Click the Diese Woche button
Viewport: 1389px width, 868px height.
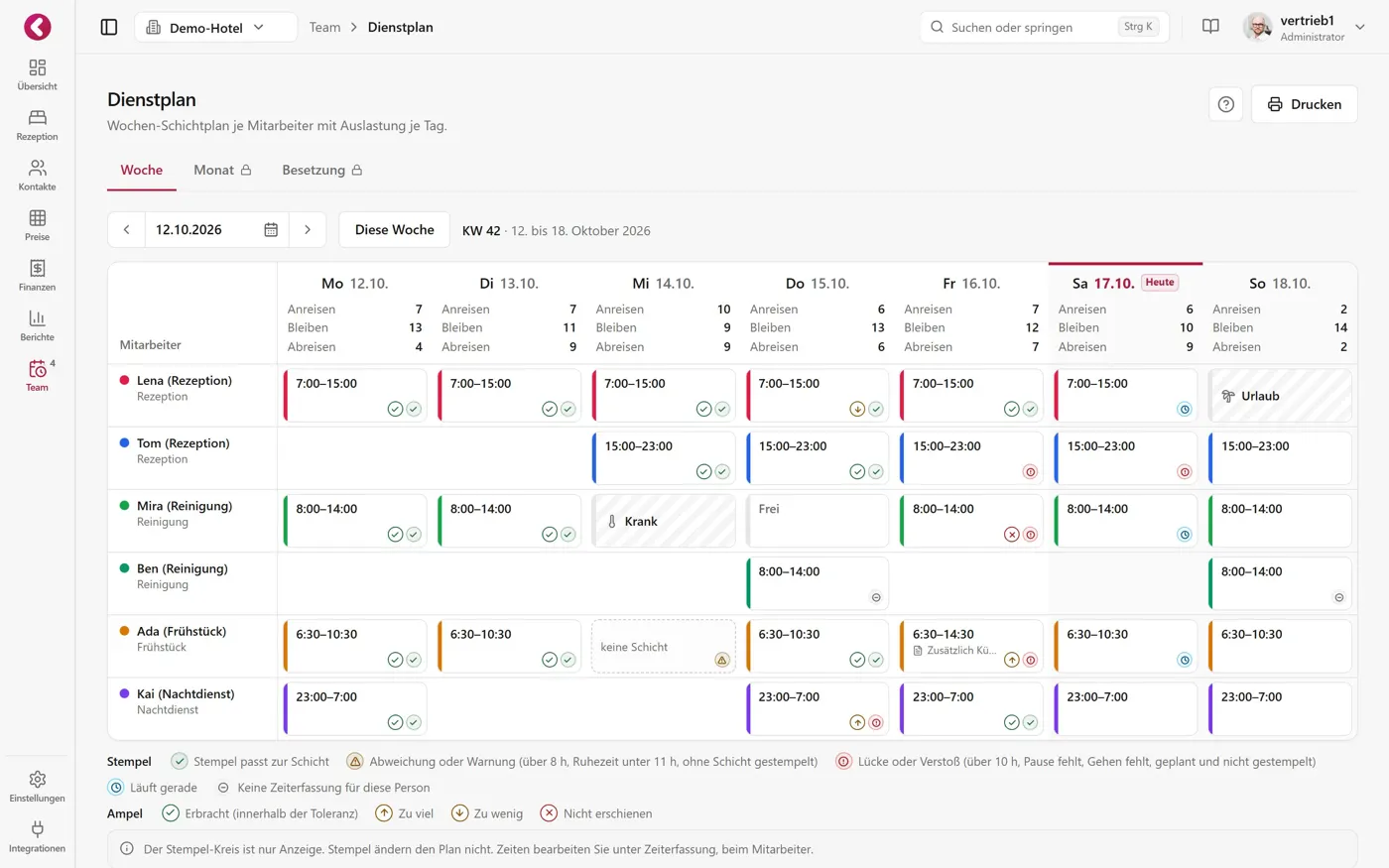click(x=395, y=229)
